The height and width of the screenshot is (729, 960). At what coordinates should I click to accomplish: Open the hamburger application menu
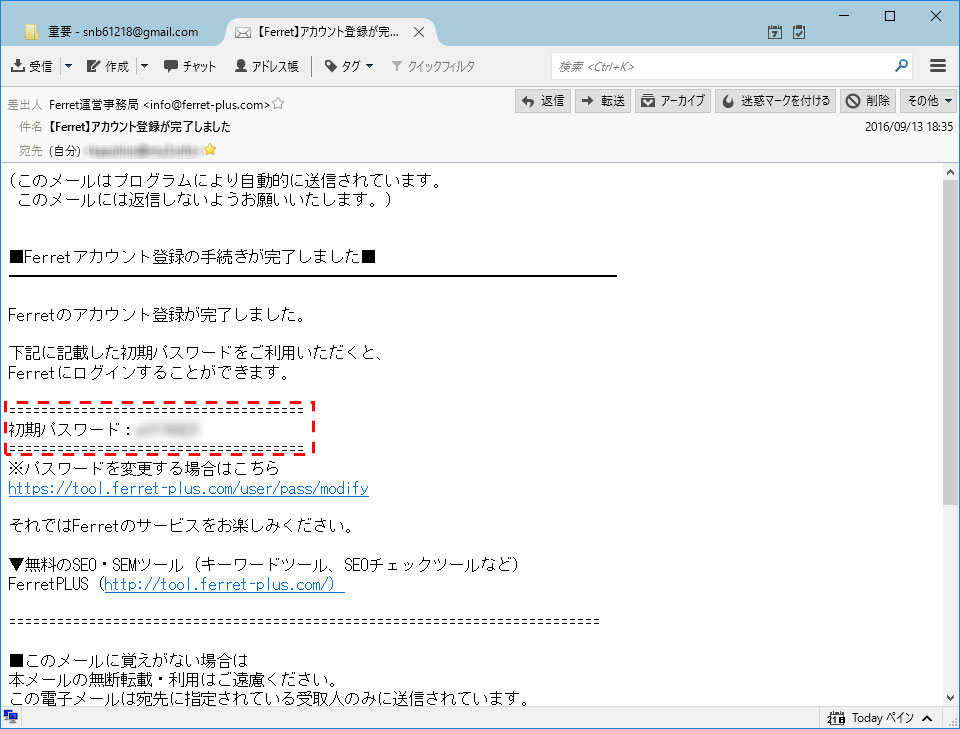pos(938,65)
